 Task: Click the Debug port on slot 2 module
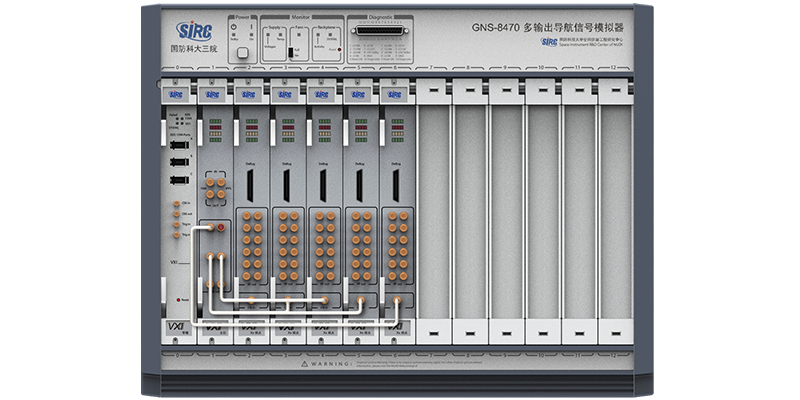click(x=249, y=183)
